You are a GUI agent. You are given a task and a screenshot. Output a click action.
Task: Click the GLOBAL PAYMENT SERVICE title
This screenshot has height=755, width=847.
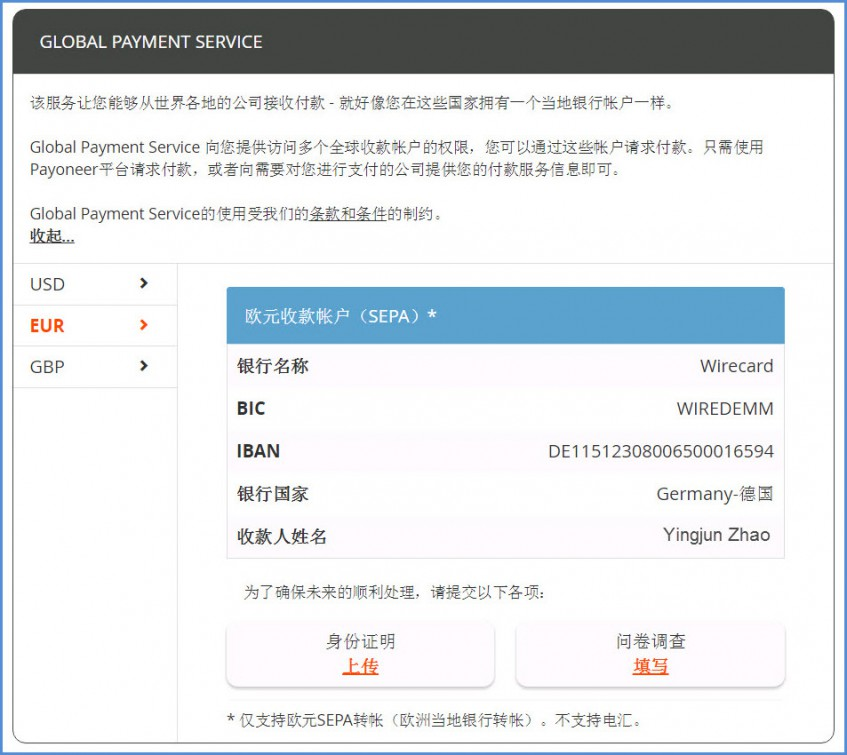(x=151, y=42)
